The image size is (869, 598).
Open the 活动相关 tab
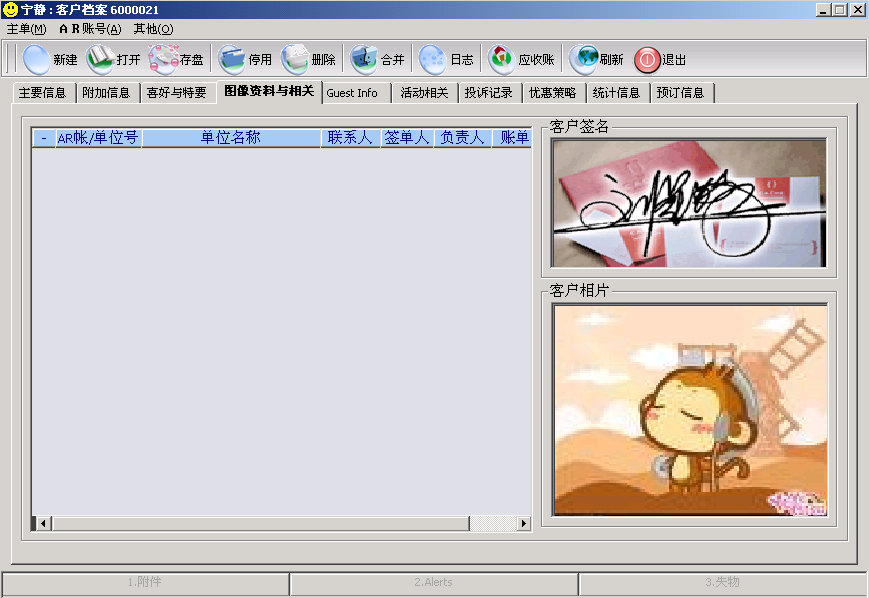click(425, 93)
